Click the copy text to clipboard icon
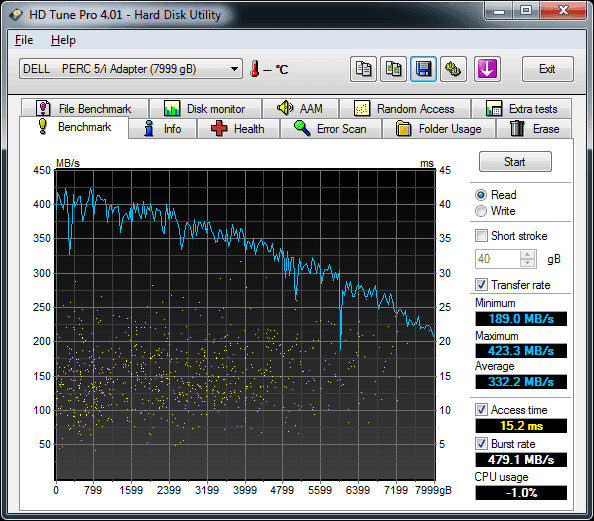This screenshot has height=521, width=594. pyautogui.click(x=363, y=69)
